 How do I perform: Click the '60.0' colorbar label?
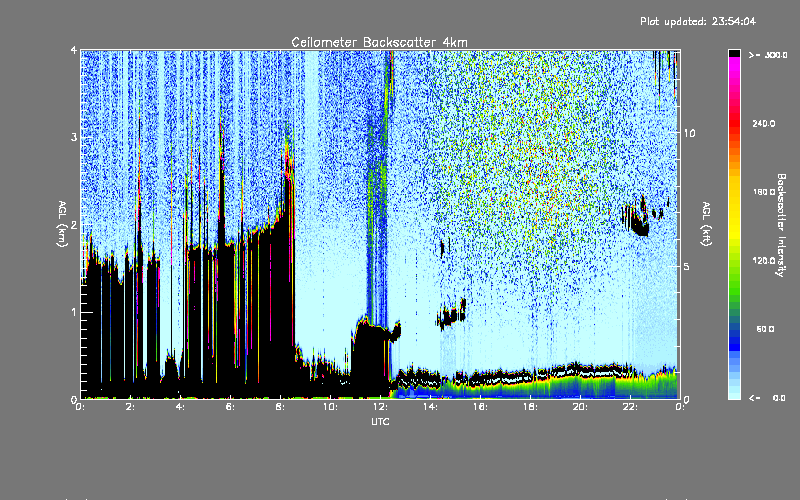pyautogui.click(x=765, y=329)
